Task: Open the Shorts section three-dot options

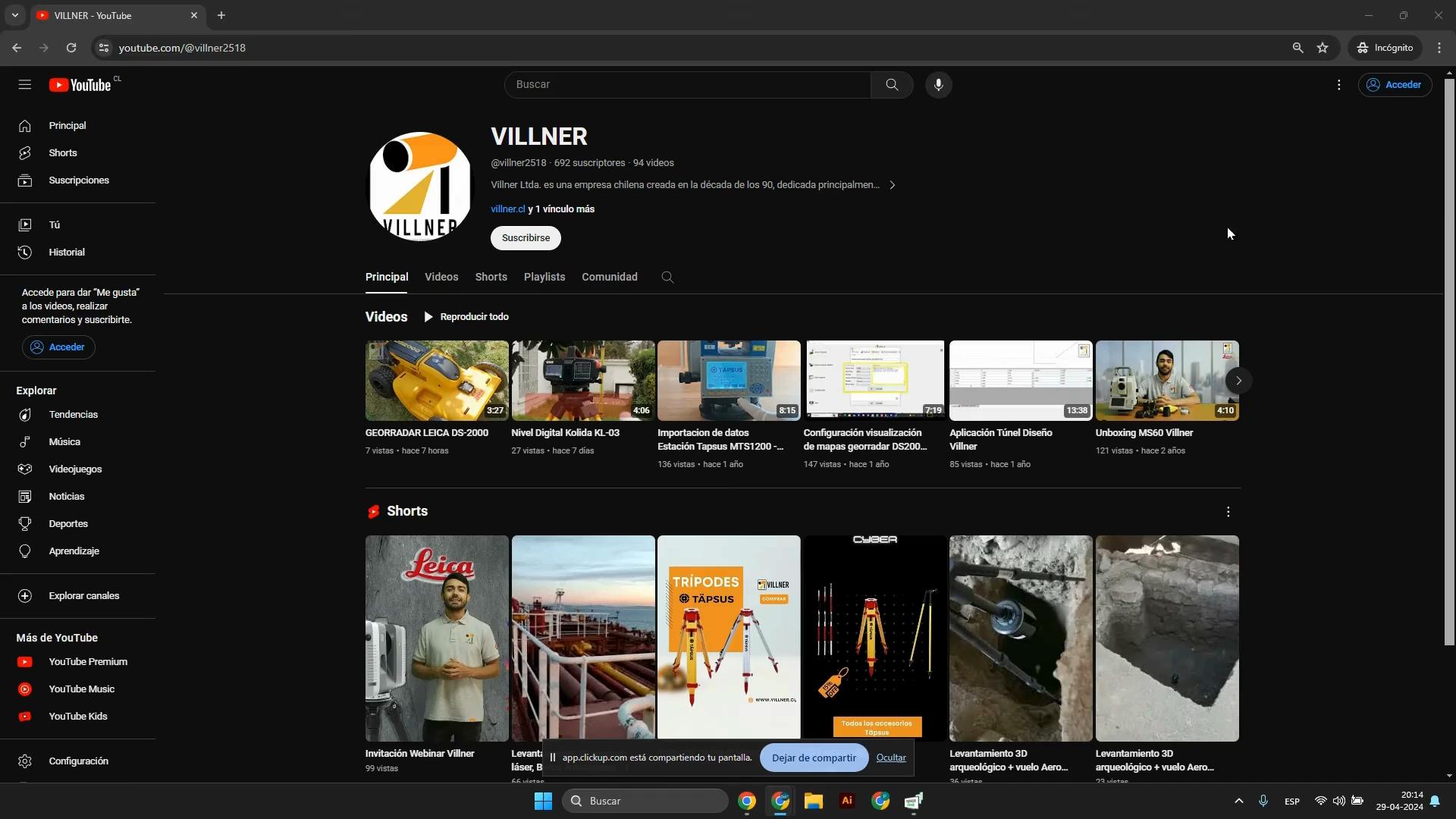Action: click(x=1228, y=512)
